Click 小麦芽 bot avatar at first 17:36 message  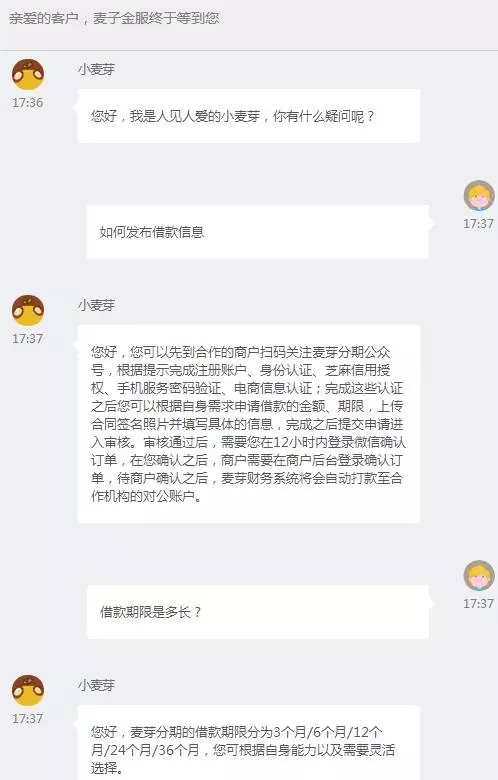coord(28,75)
